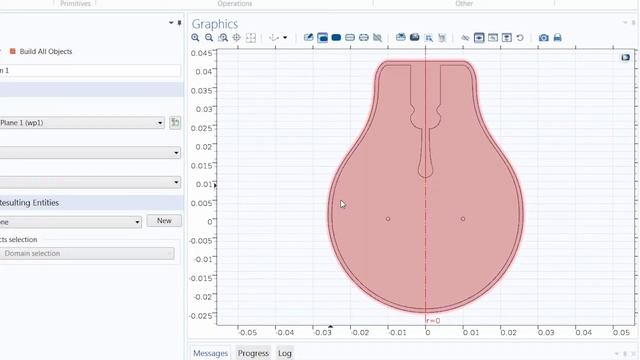
Task: Click the crosshair zoom-to-selection icon
Action: [237, 38]
